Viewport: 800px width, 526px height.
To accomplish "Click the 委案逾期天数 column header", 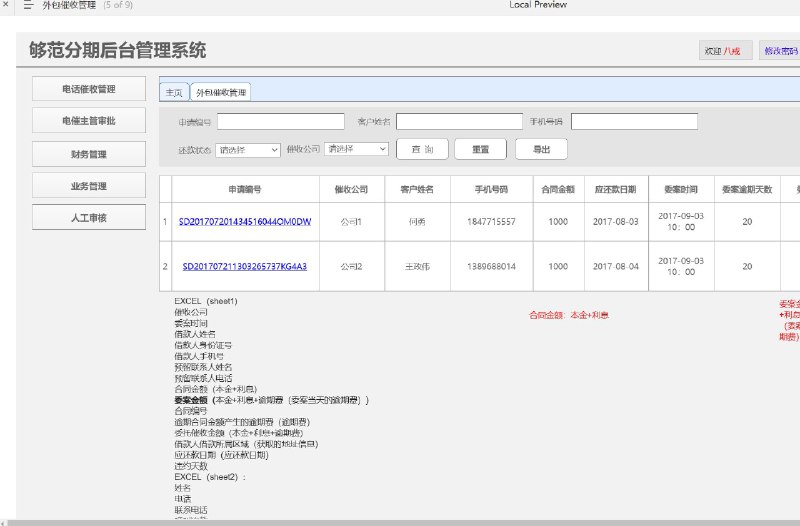I will (x=747, y=189).
